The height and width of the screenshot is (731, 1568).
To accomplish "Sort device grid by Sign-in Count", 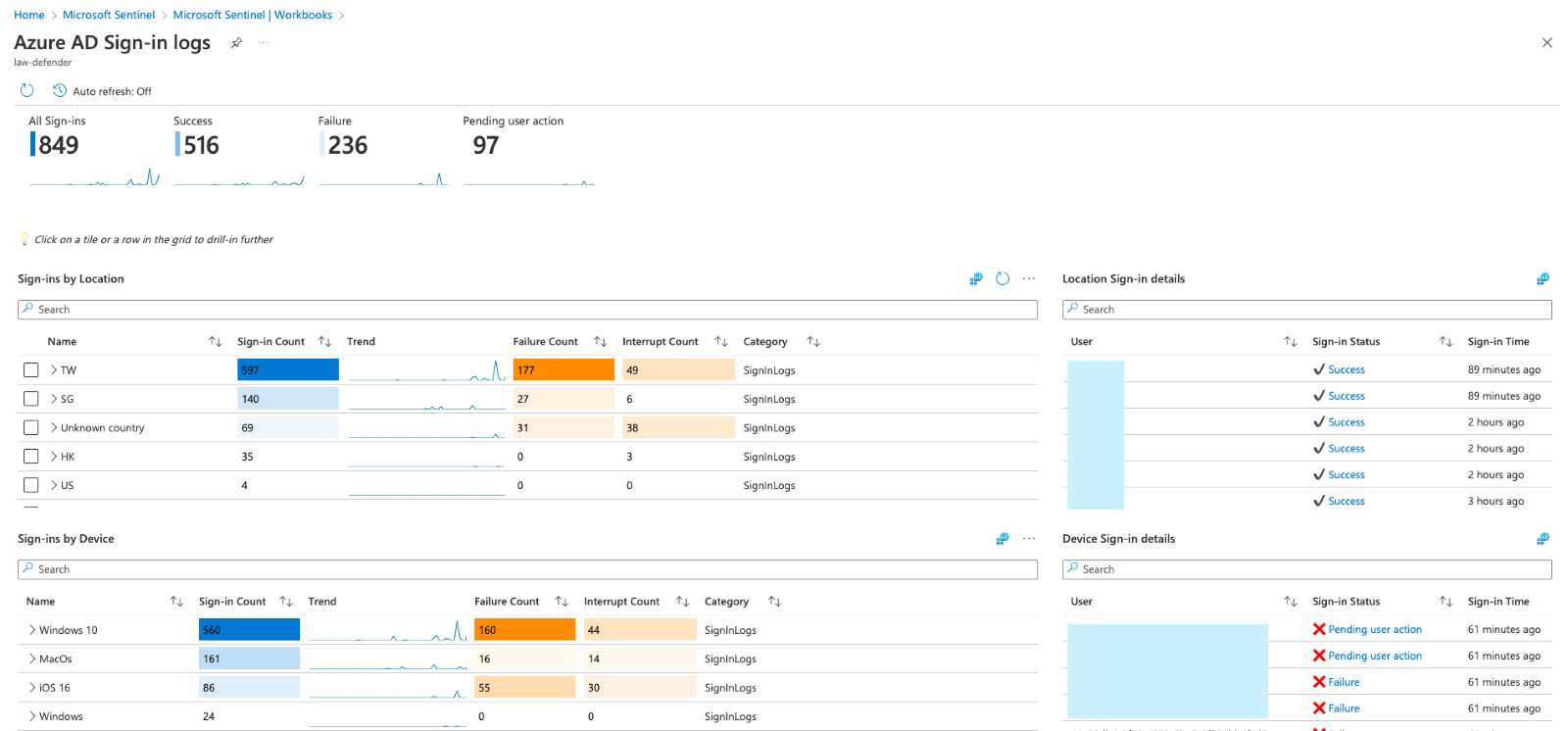I will pos(286,601).
